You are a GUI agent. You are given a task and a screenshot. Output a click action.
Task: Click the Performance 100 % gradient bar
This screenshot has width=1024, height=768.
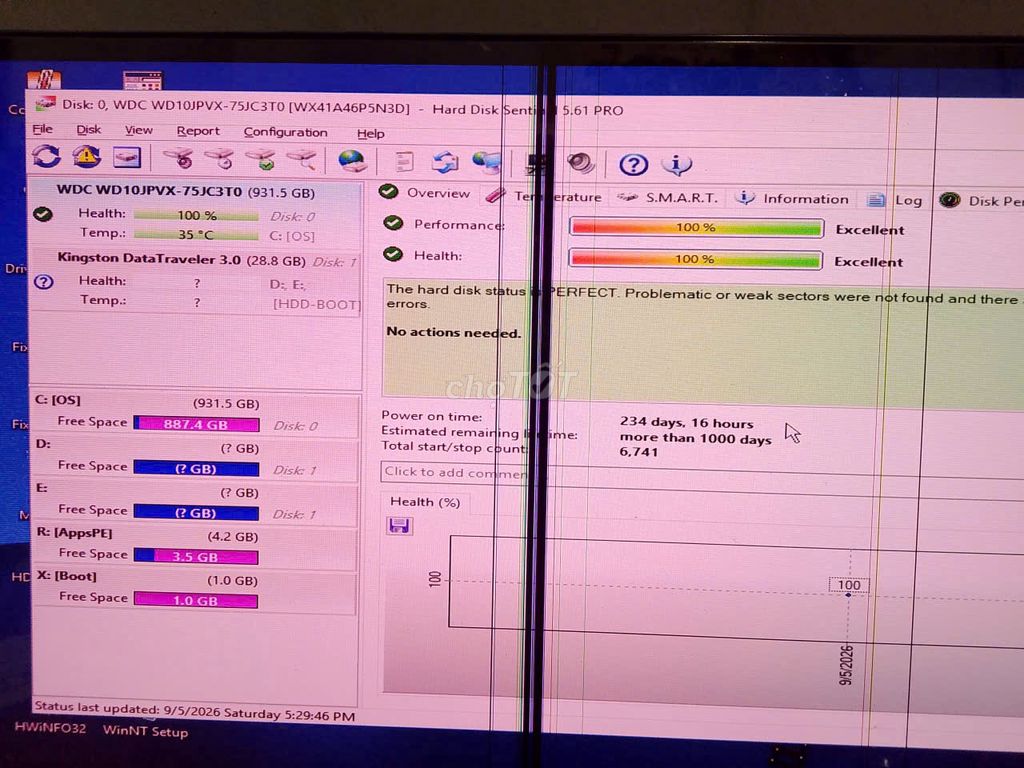(696, 227)
